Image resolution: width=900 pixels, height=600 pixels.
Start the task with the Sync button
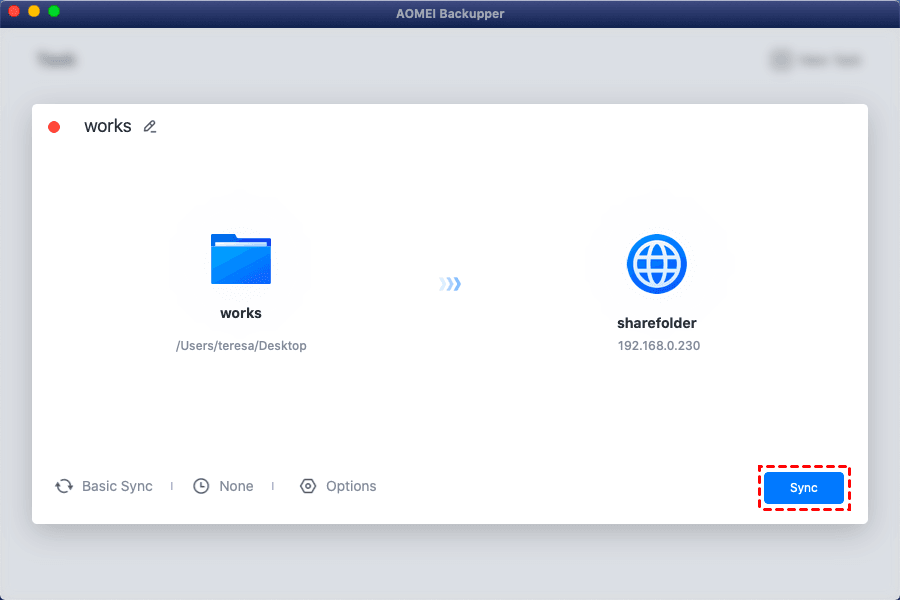(803, 488)
